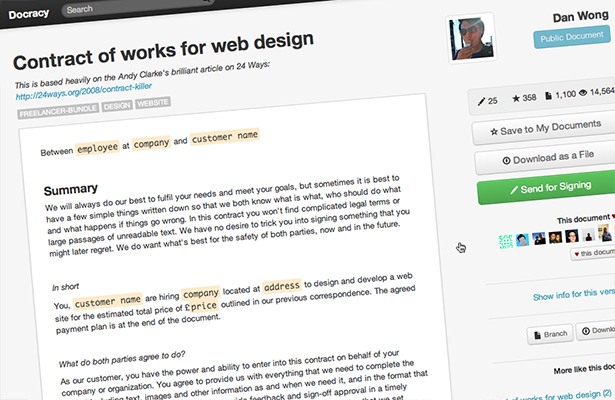615x400 pixels.
Task: Open Dan Wong's profile photo
Action: pyautogui.click(x=471, y=39)
